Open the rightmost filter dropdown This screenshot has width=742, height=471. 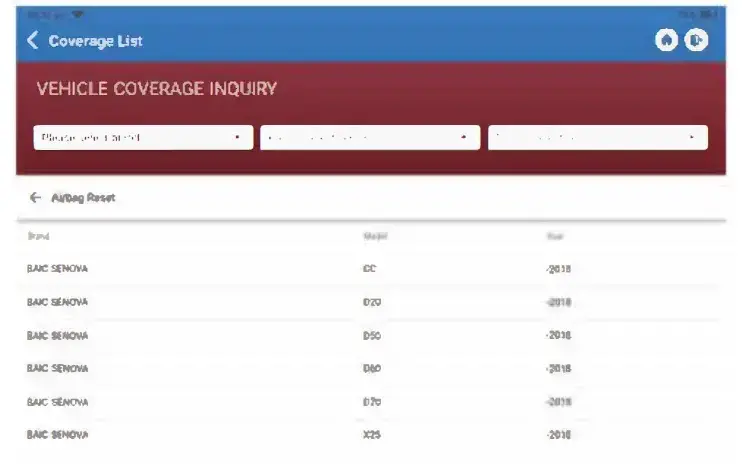tap(598, 138)
